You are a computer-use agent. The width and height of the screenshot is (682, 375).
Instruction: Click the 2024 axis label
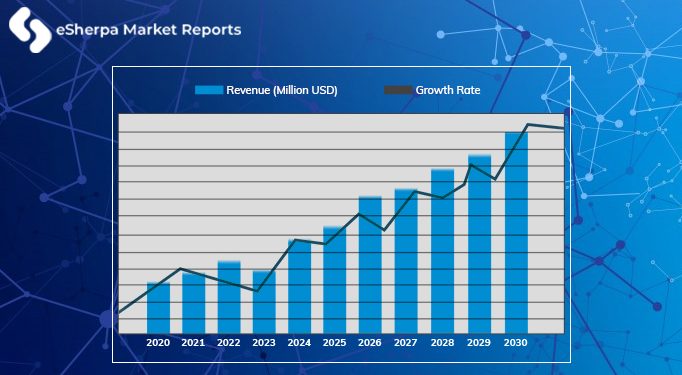[x=299, y=343]
